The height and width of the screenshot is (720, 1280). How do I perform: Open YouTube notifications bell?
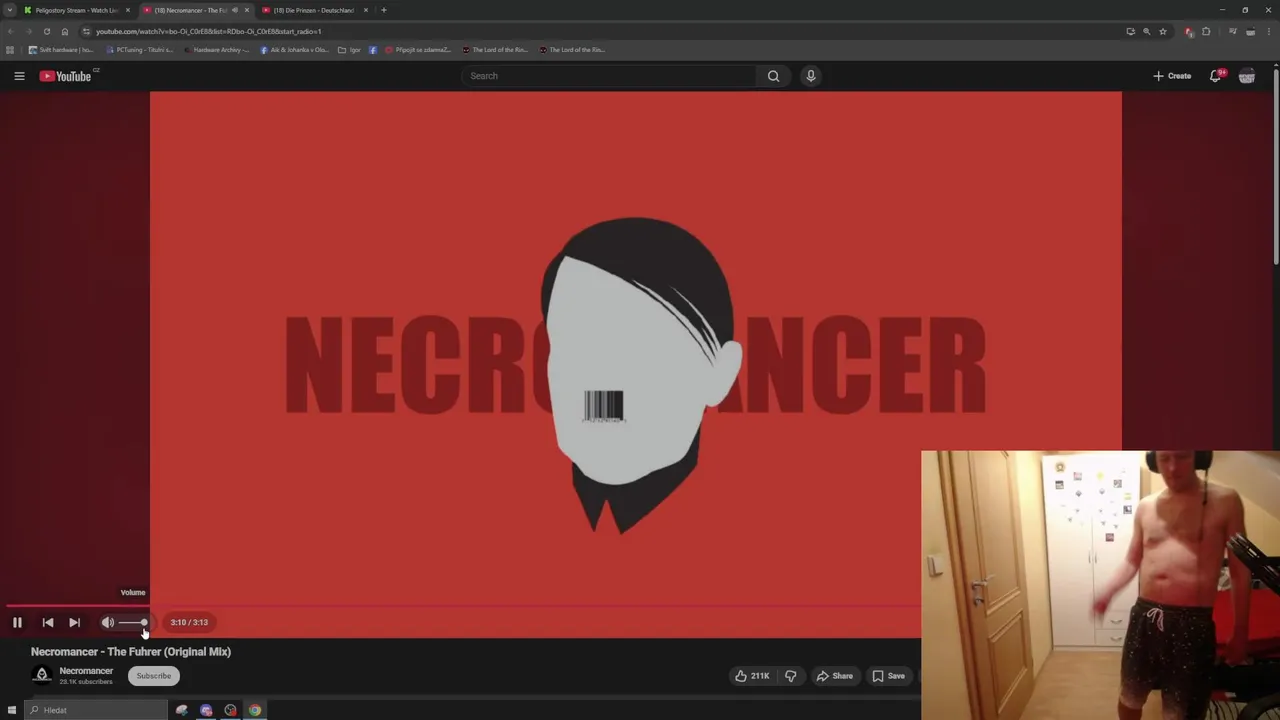click(1216, 76)
